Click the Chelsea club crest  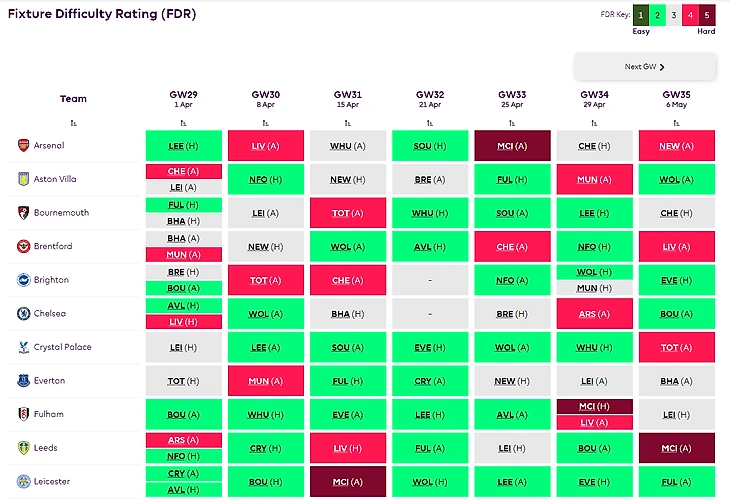point(24,314)
